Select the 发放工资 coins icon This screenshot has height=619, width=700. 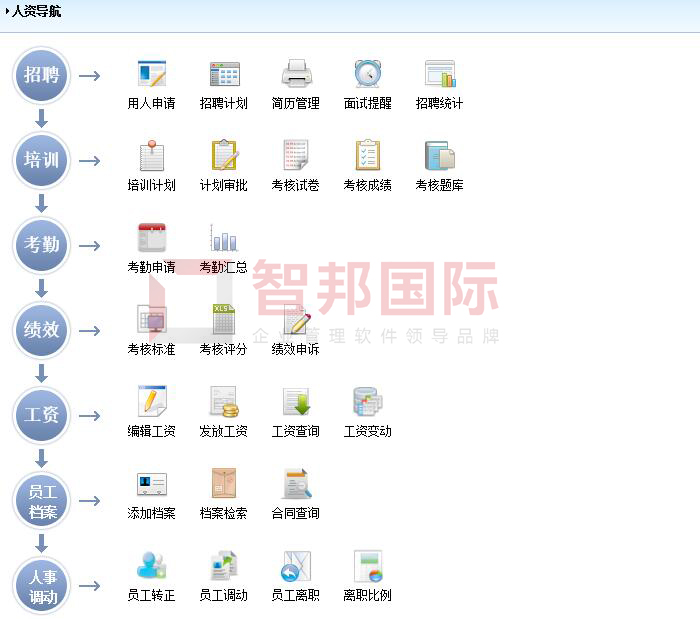pos(224,403)
